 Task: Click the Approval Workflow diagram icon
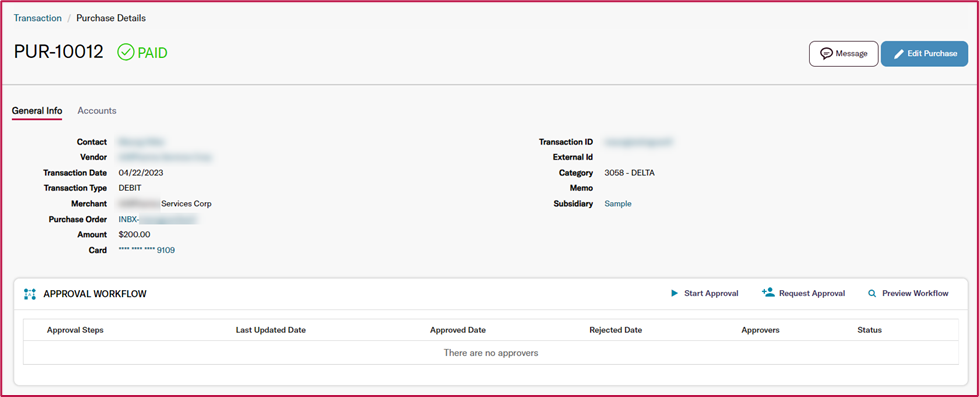pos(29,293)
